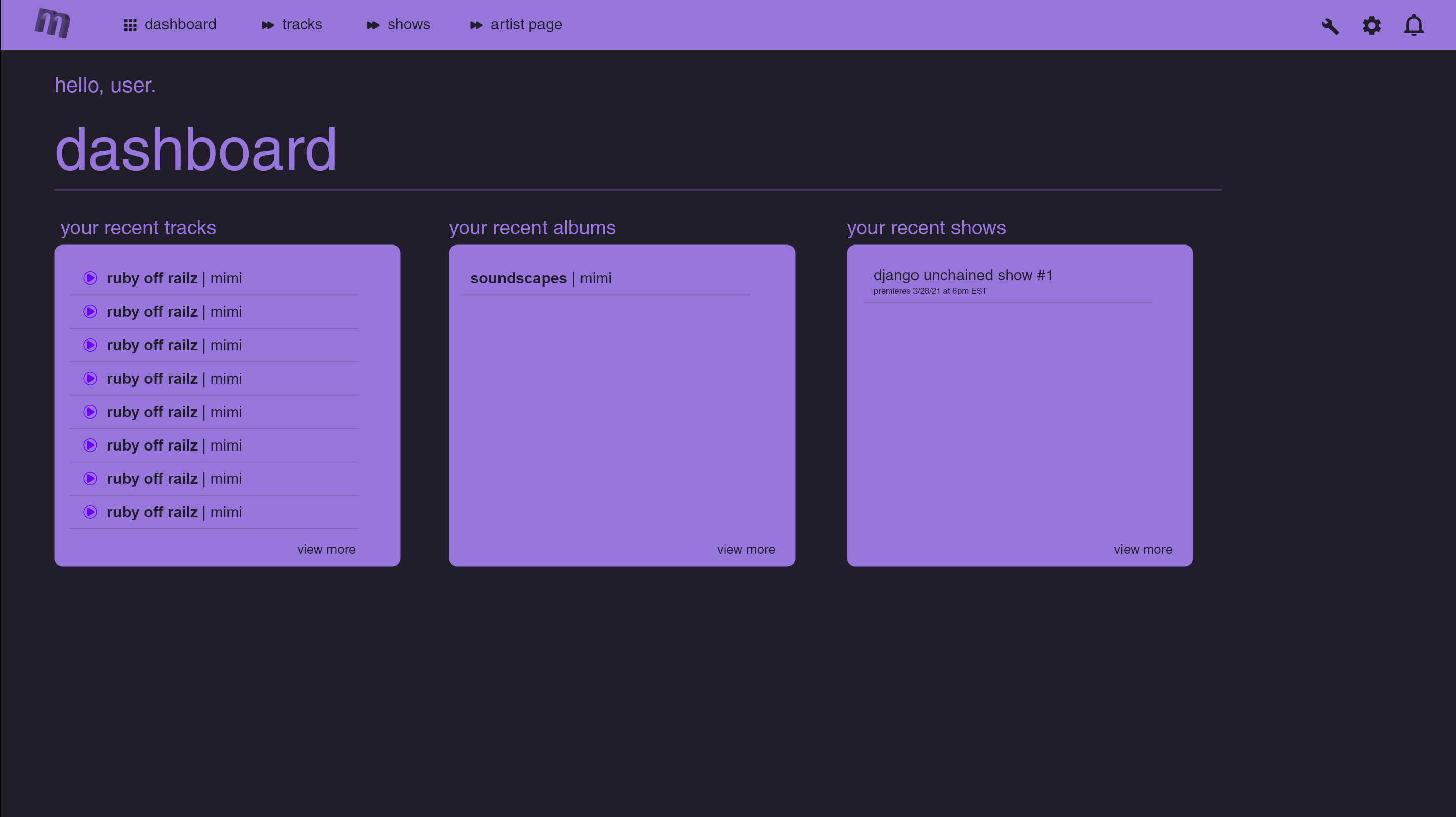Select the second ruby off railz title
Screen dimensions: 1456x817
pyautogui.click(x=152, y=312)
